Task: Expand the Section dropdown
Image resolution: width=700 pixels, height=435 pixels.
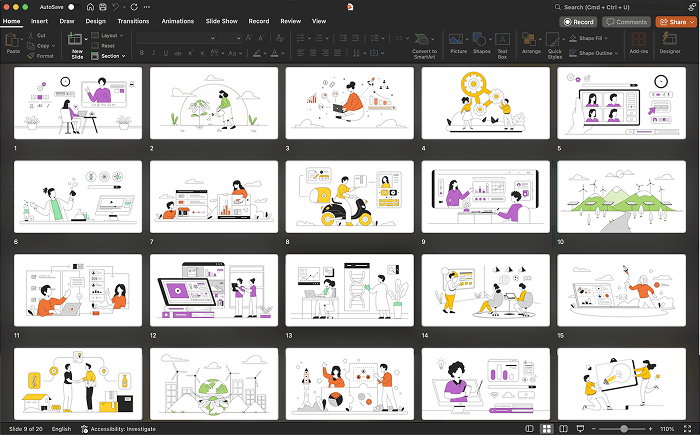Action: (x=108, y=56)
